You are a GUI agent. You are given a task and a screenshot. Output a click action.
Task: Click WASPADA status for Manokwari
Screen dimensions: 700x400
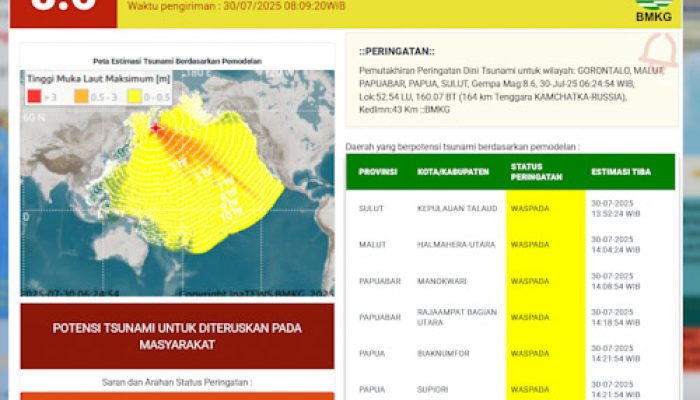click(530, 281)
